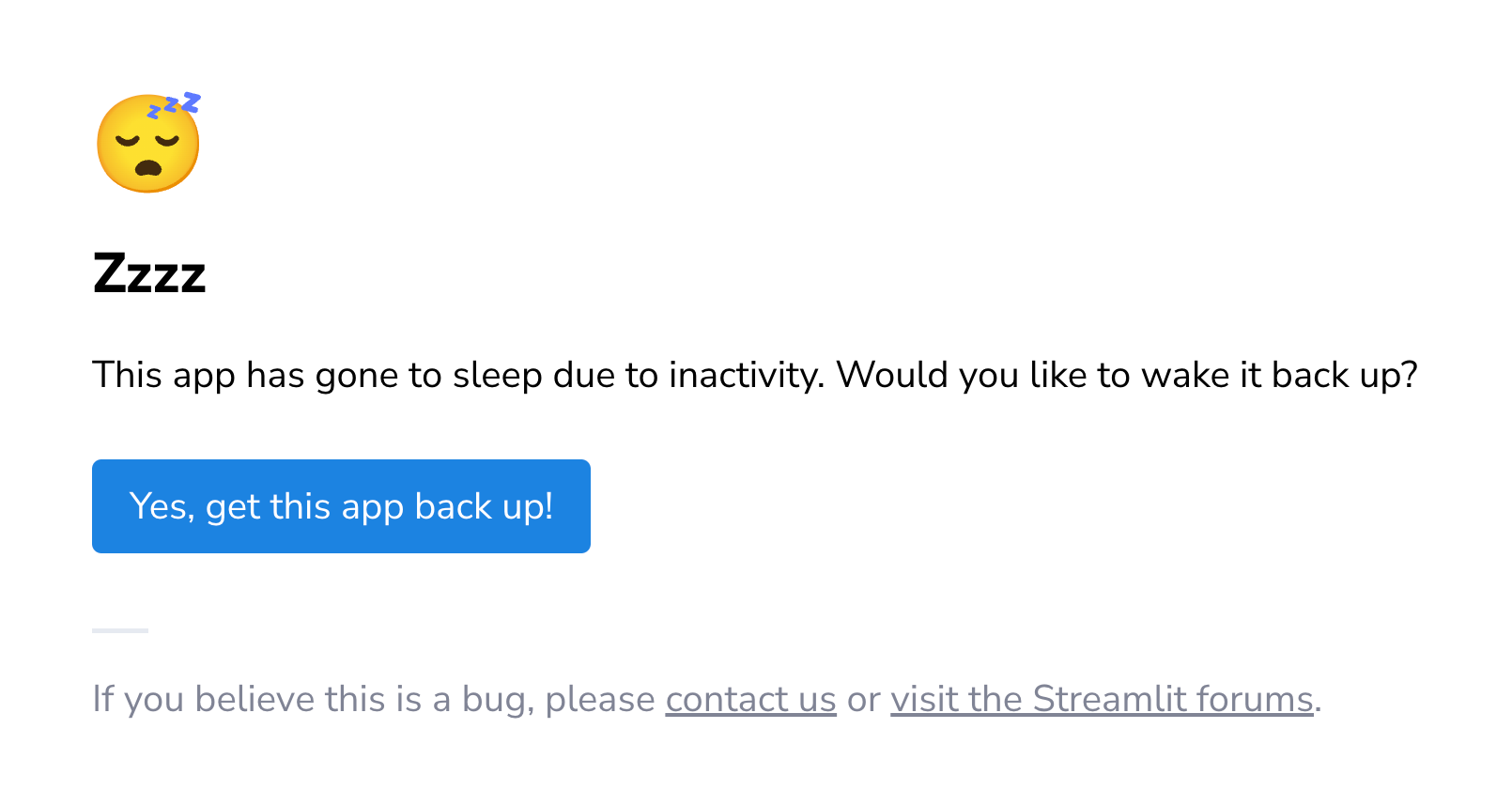This screenshot has width=1512, height=806.
Task: Select the inactivity message text
Action: point(756,374)
